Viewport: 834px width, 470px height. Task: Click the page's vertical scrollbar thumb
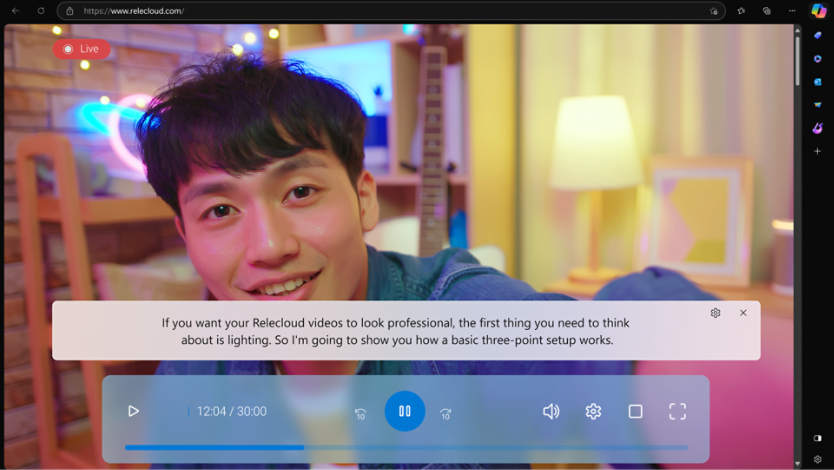click(797, 60)
